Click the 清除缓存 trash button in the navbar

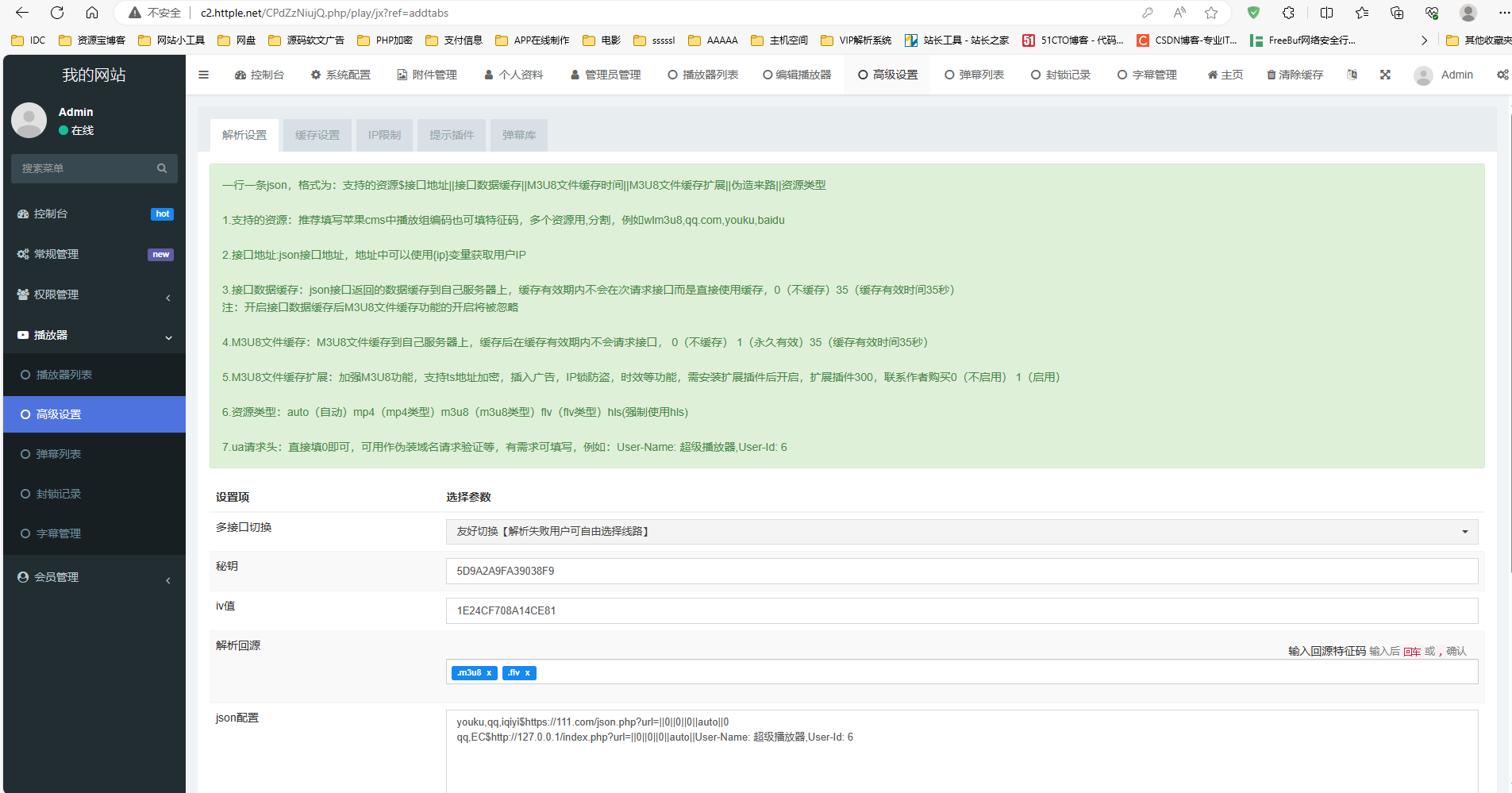coord(1295,75)
